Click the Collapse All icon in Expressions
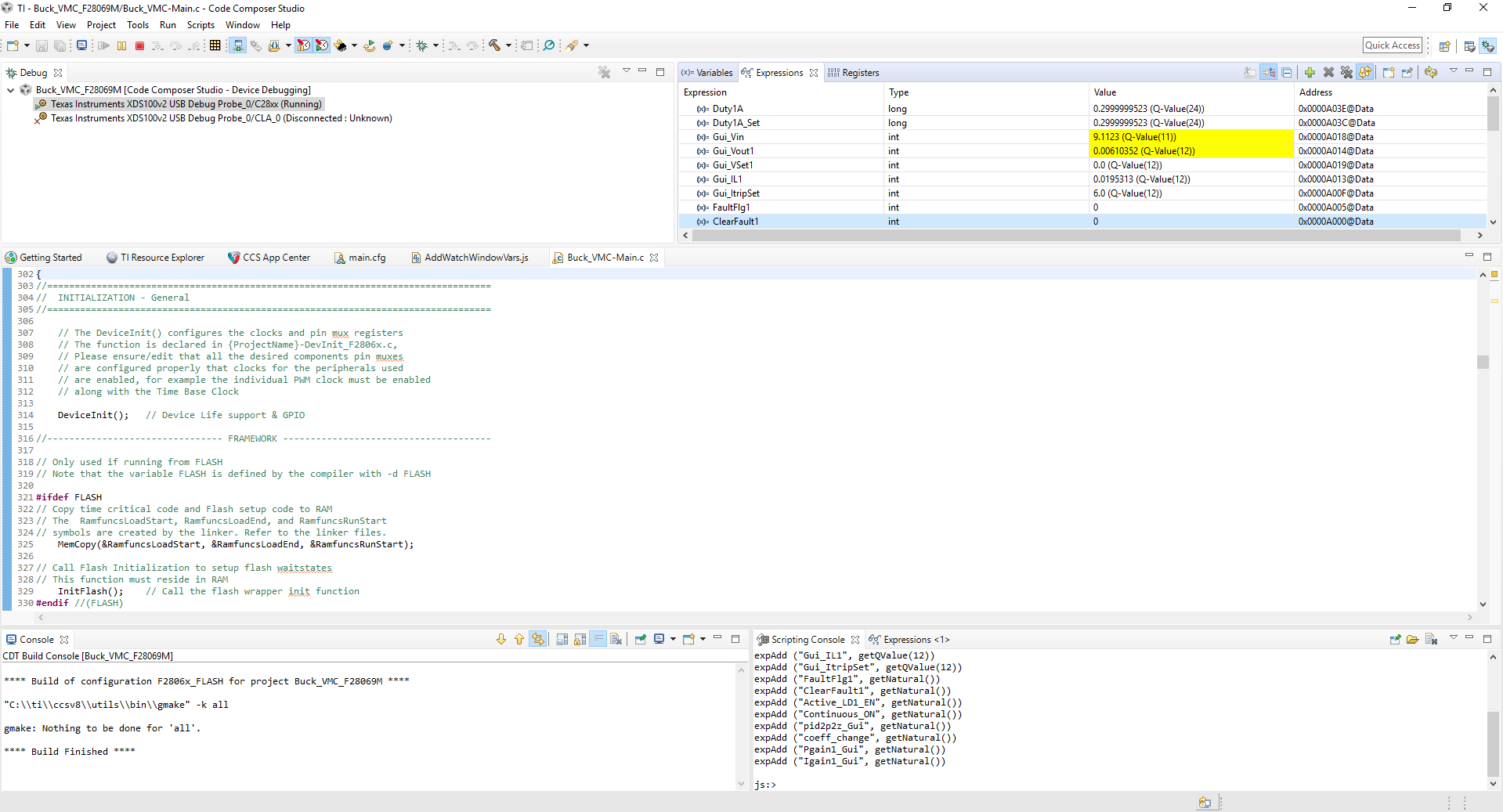The height and width of the screenshot is (812, 1503). point(1287,73)
